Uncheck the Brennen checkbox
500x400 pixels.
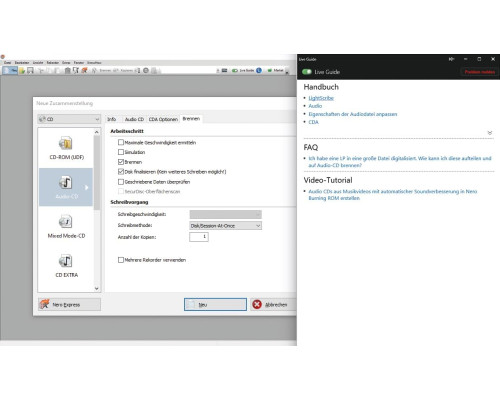(x=121, y=162)
